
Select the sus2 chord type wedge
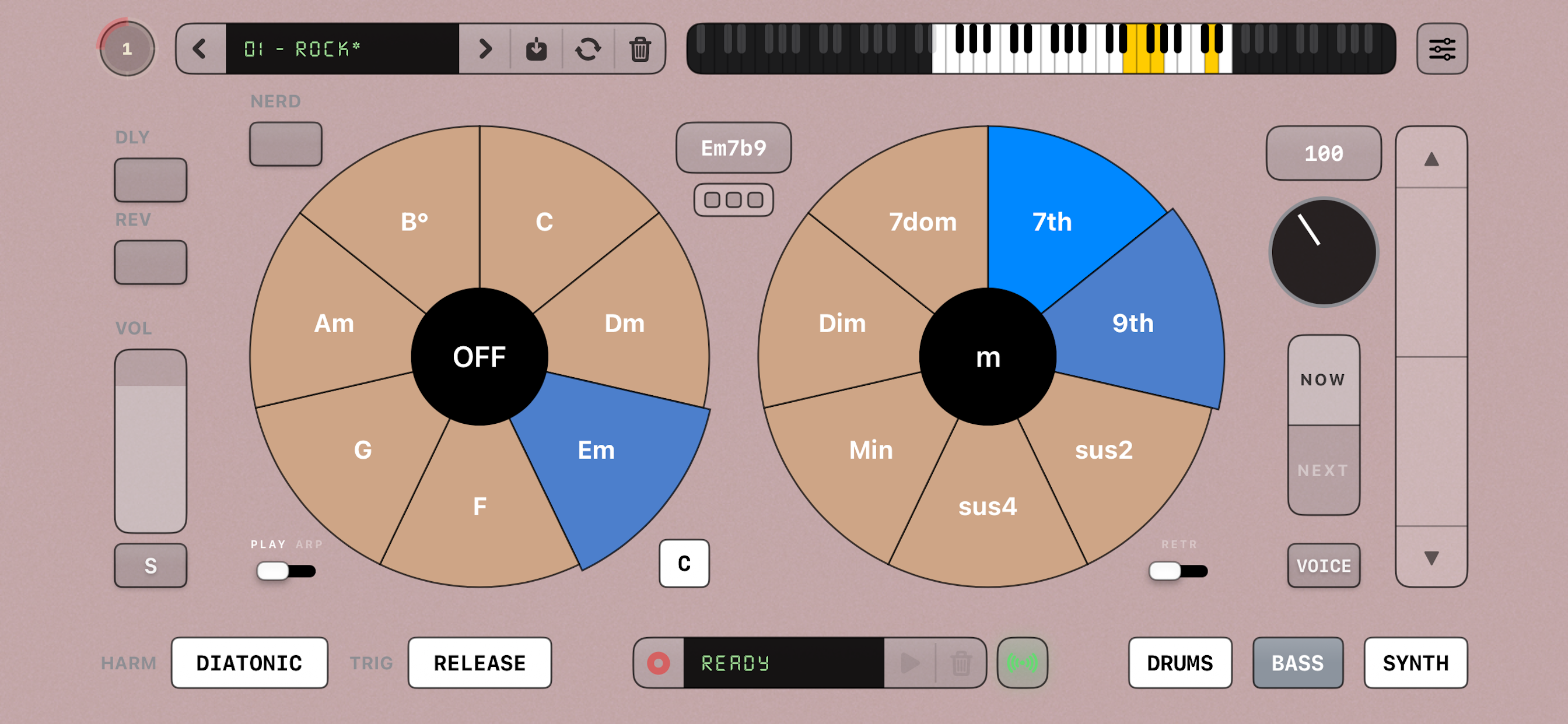coord(1104,450)
